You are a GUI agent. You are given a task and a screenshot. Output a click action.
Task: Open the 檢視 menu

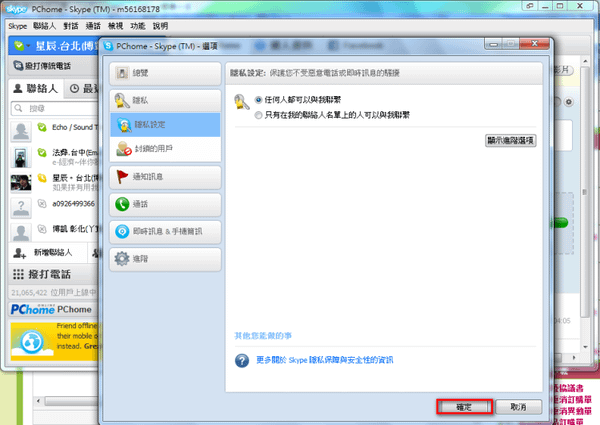116,26
